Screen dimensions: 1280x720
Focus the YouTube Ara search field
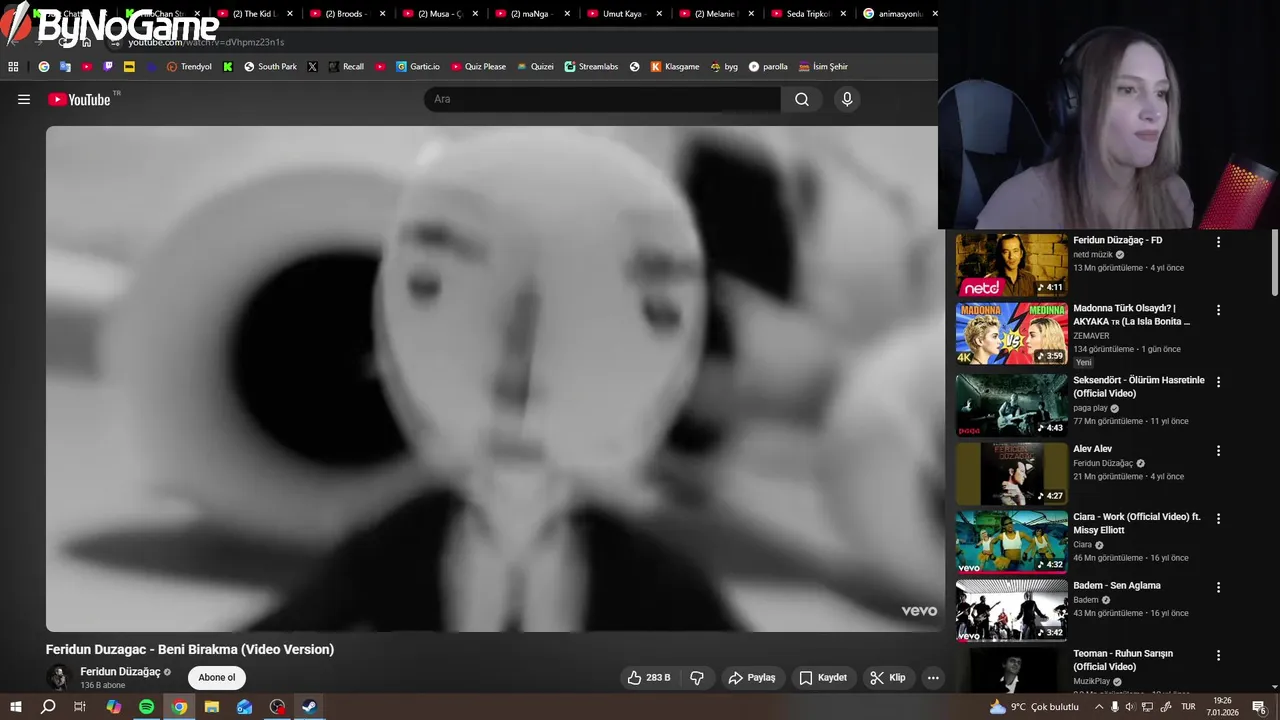602,99
